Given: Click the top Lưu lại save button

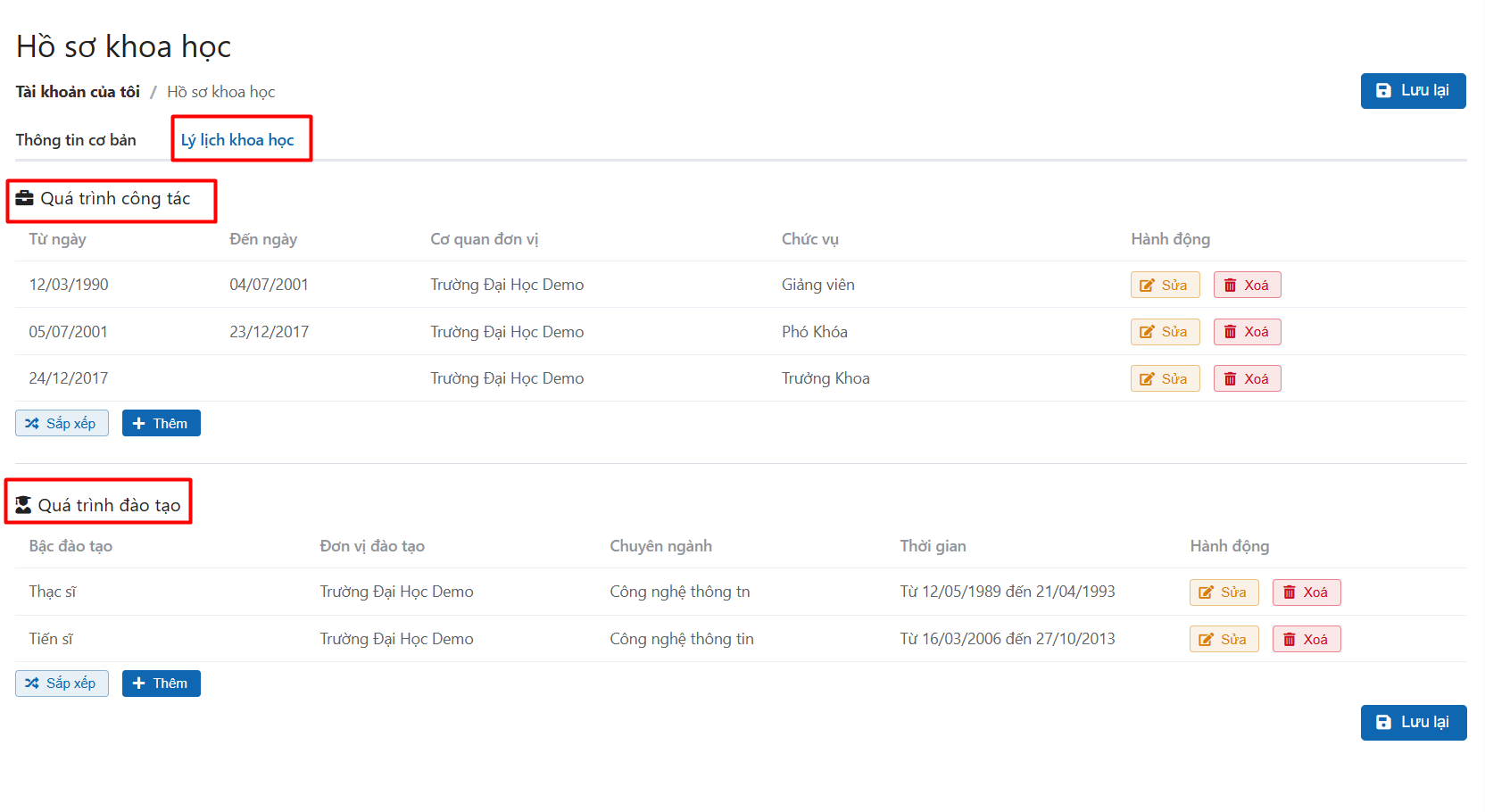Looking at the screenshot, I should coord(1413,91).
